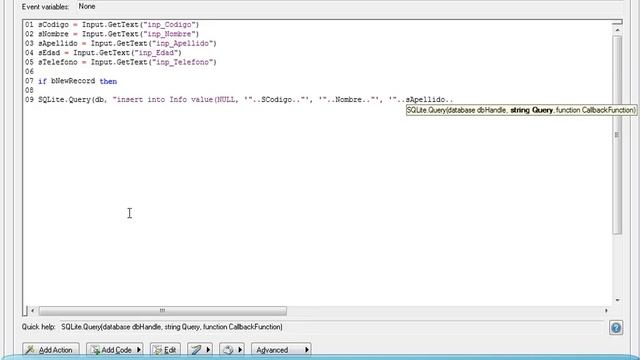Click the Edit button
This screenshot has width=640, height=360.
click(x=165, y=350)
